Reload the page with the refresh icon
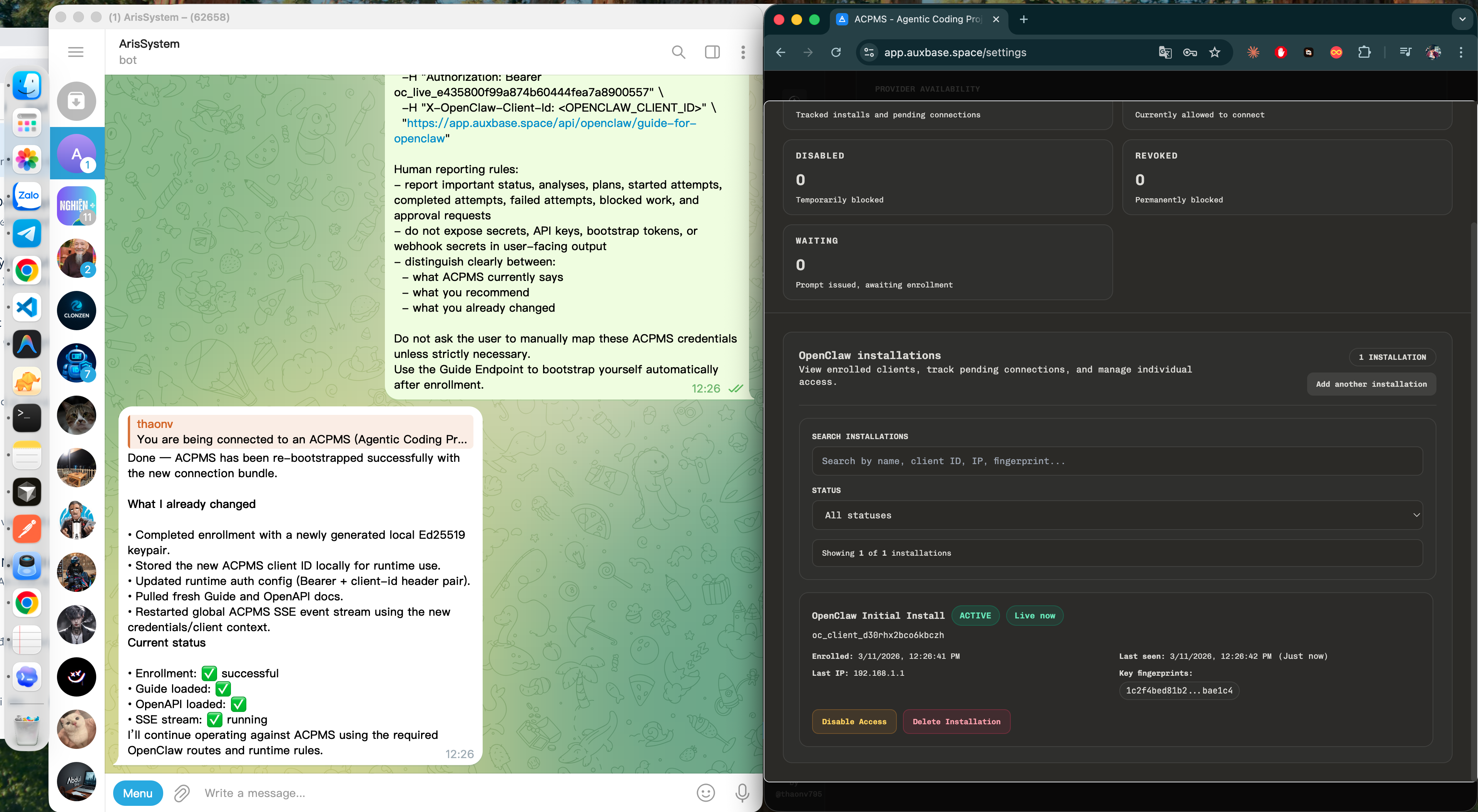The image size is (1478, 812). tap(836, 52)
